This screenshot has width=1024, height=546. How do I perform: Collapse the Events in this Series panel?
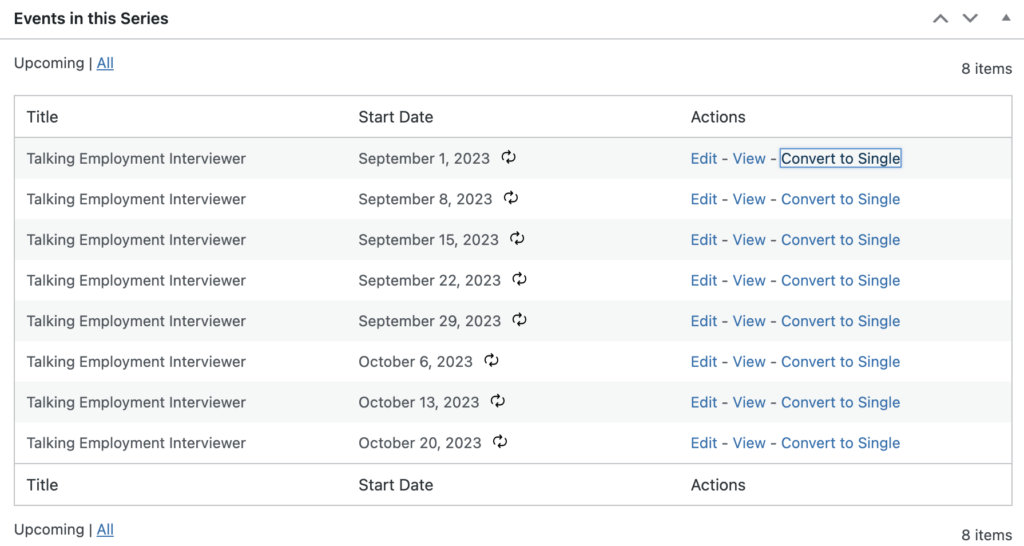(x=1005, y=18)
